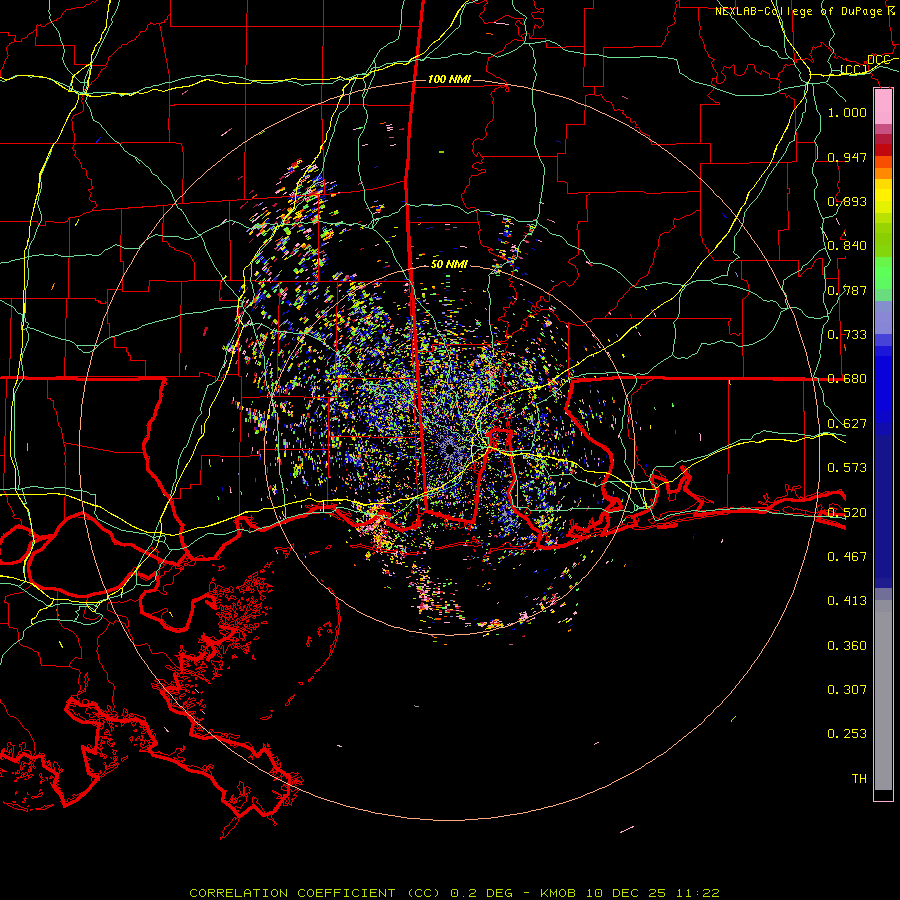Click the 0.787 scale value

pos(847,290)
